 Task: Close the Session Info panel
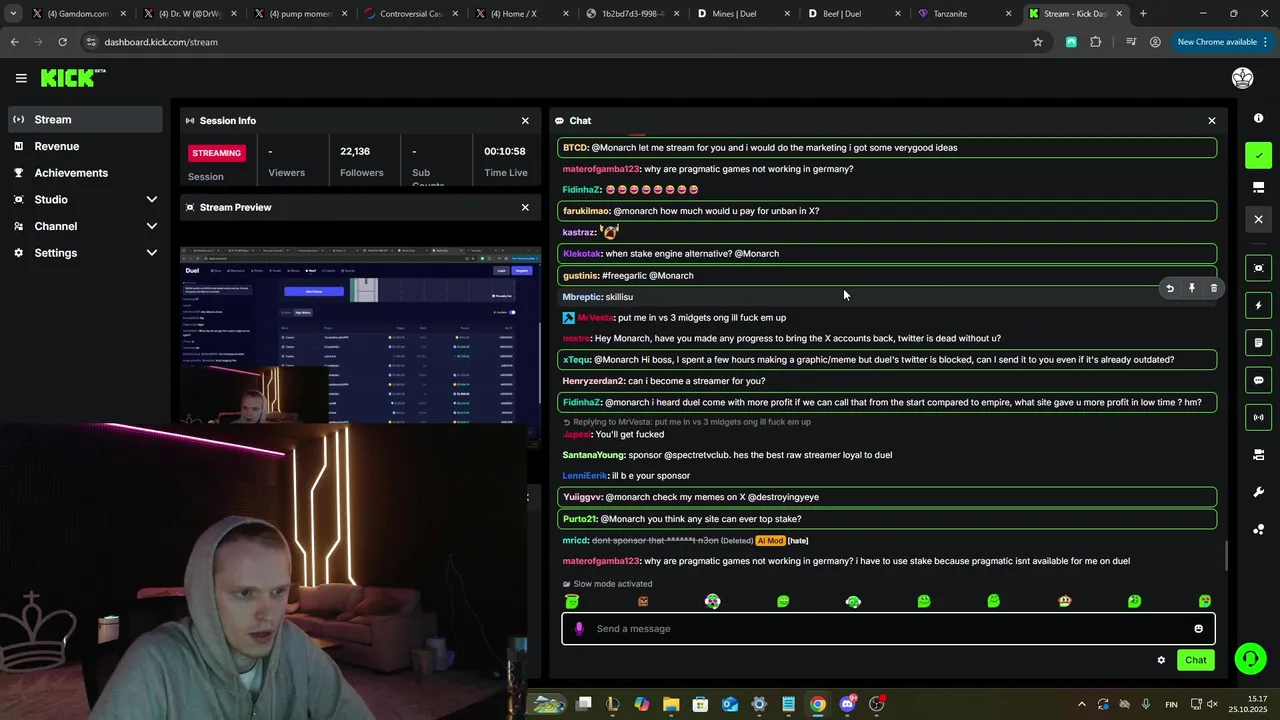pos(525,120)
